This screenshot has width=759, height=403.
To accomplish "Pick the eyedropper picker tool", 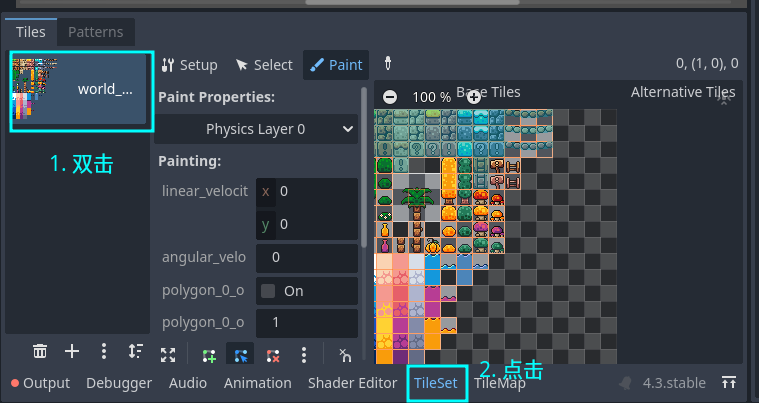I will 388,64.
